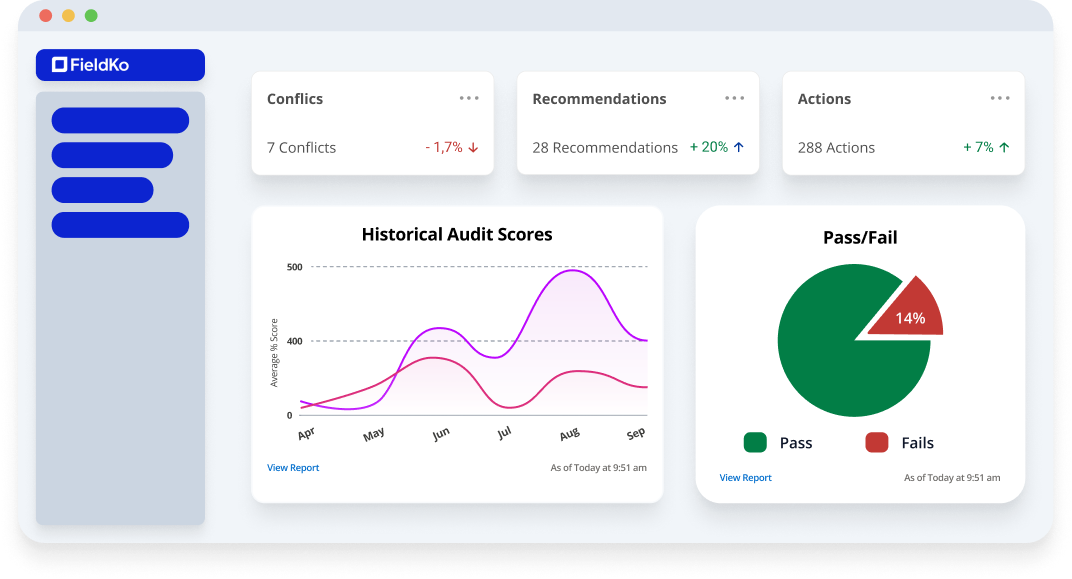Click the 'Pass' legend label
Viewport: 1072px width, 579px height.
pos(796,443)
